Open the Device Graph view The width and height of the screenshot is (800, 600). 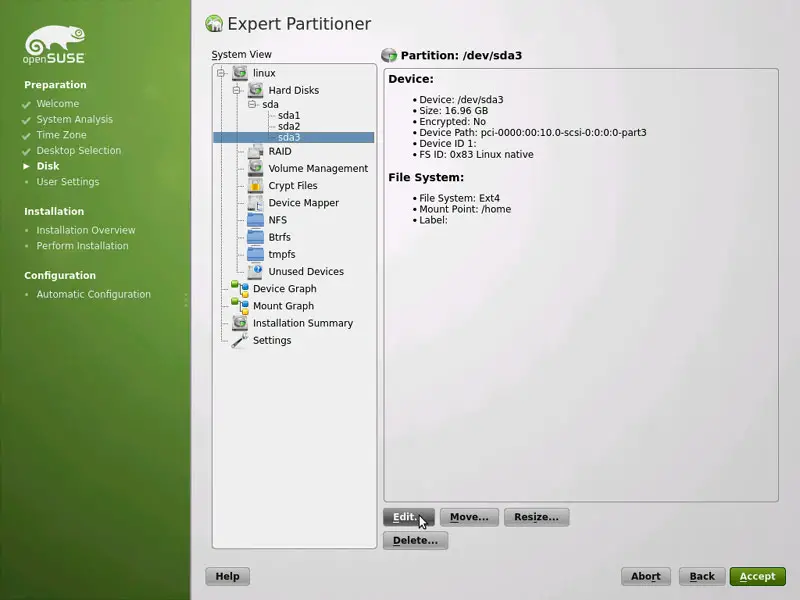pyautogui.click(x=284, y=289)
